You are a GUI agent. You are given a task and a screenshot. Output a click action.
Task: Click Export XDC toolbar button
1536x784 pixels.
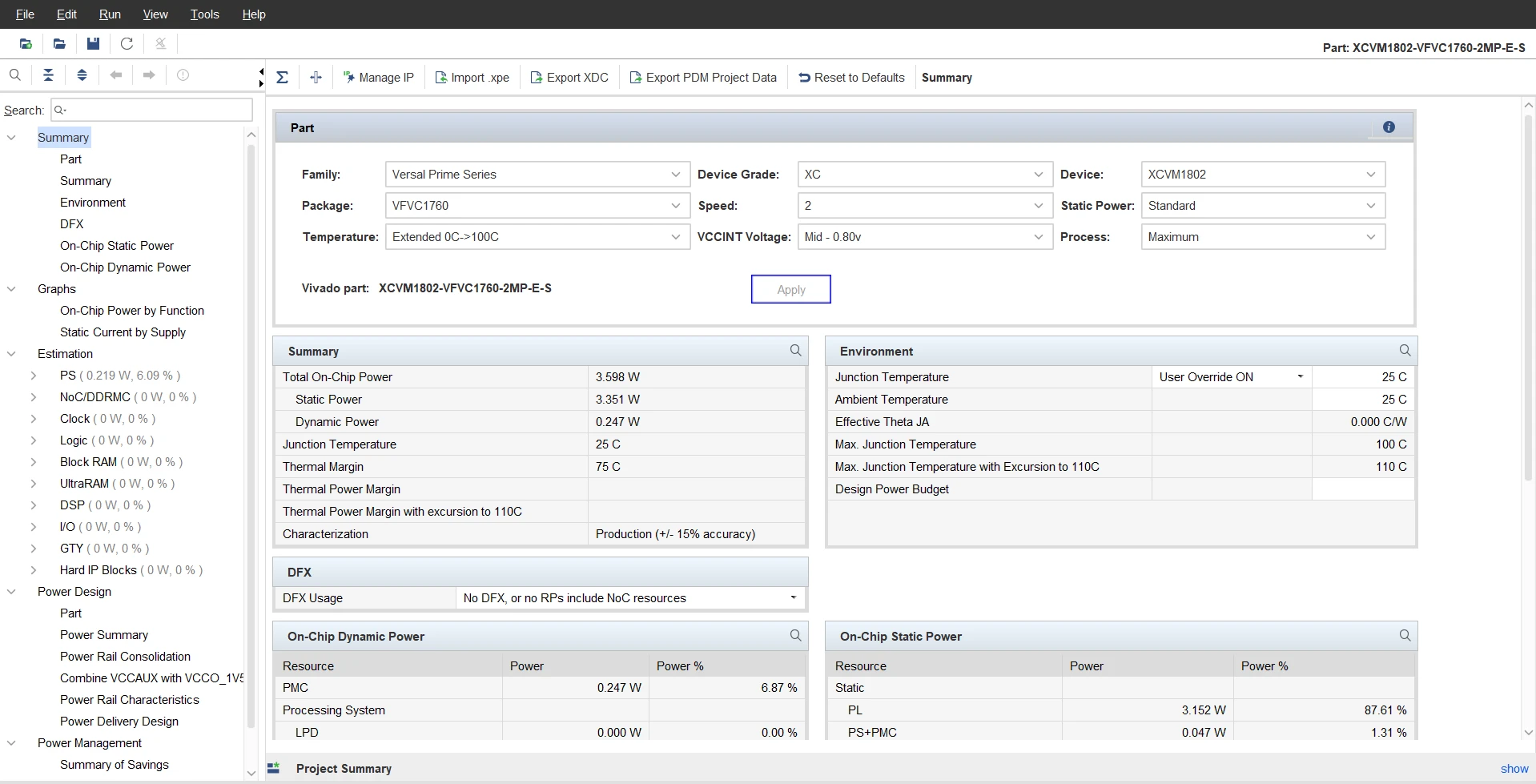pyautogui.click(x=569, y=78)
